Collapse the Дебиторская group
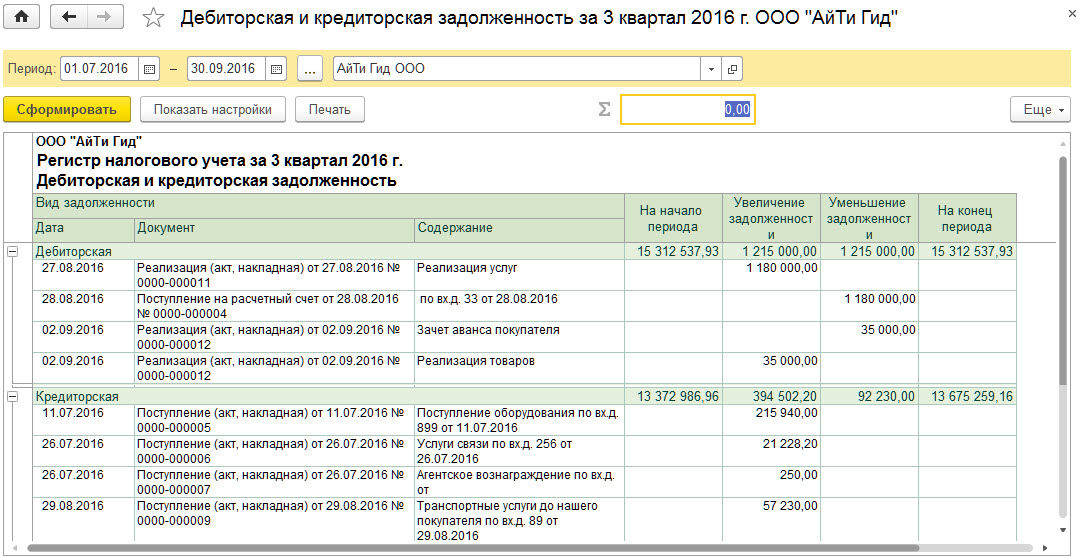The image size is (1079, 557). (12, 252)
